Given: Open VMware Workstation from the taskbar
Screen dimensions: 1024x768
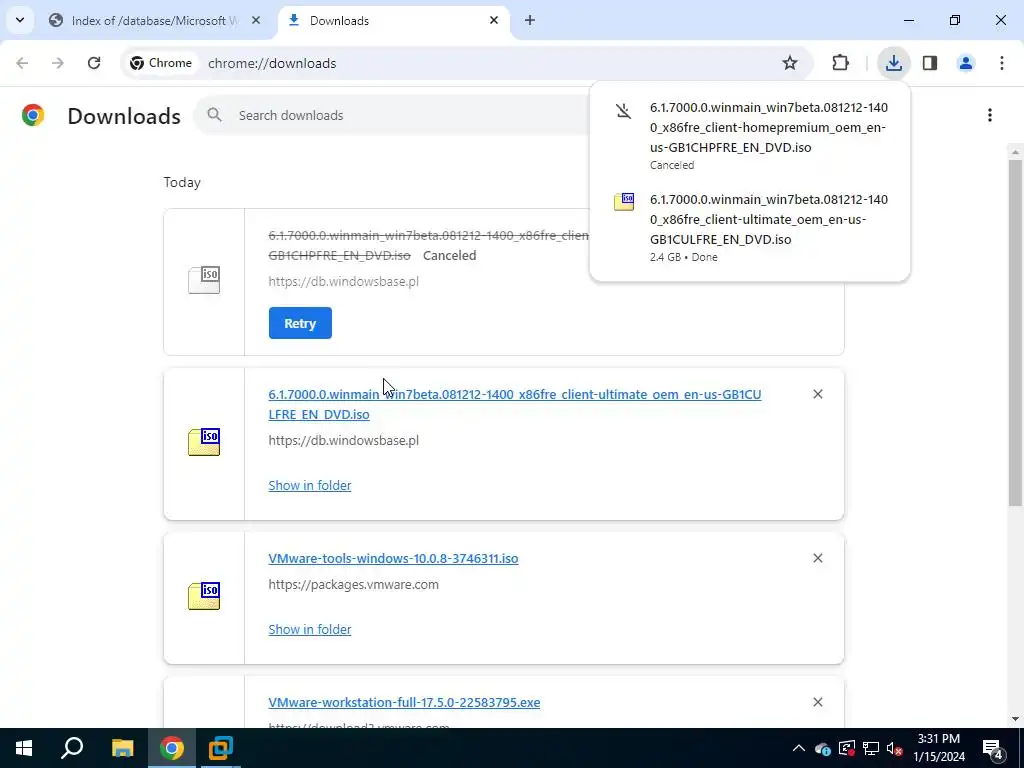Looking at the screenshot, I should (x=221, y=748).
